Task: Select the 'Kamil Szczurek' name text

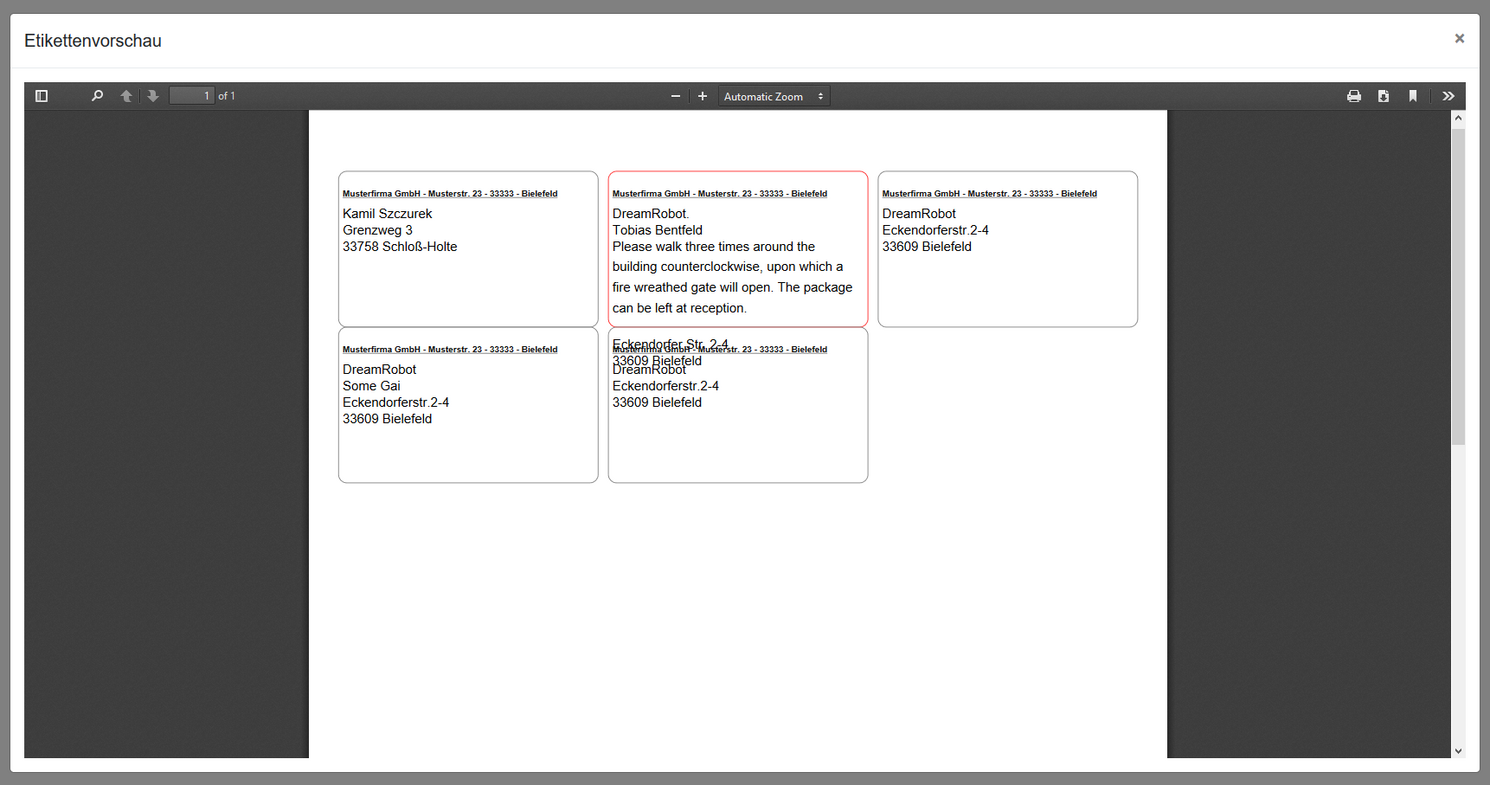Action: (387, 214)
